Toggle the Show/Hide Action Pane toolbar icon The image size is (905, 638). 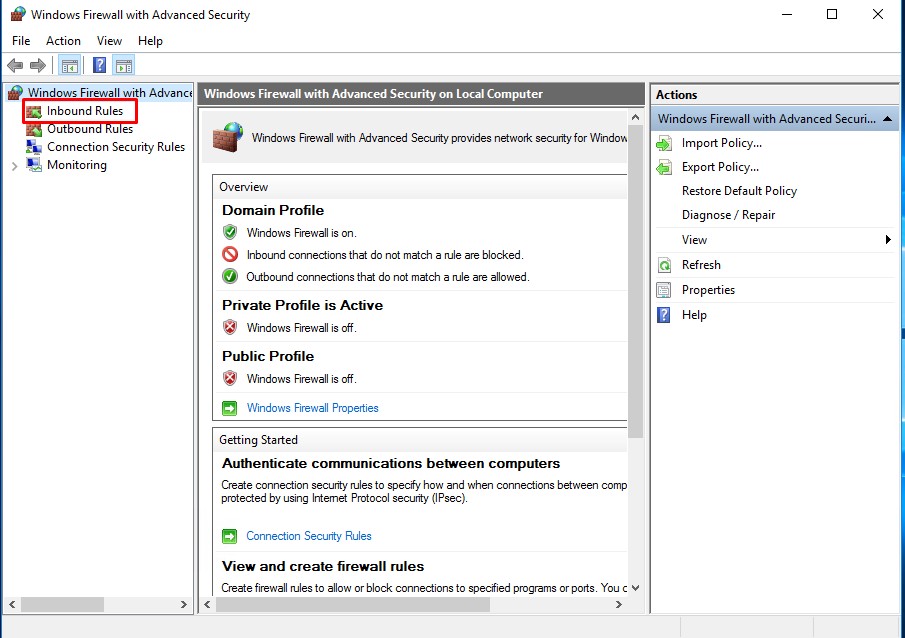pos(124,65)
